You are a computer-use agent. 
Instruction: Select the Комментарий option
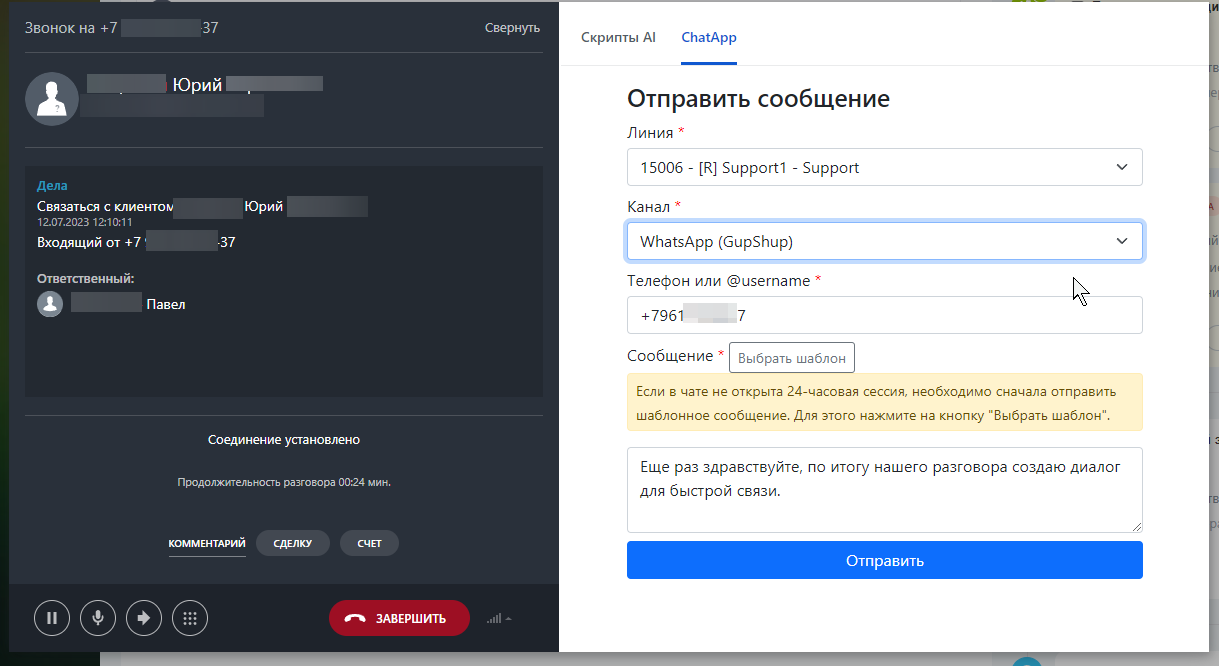point(207,543)
